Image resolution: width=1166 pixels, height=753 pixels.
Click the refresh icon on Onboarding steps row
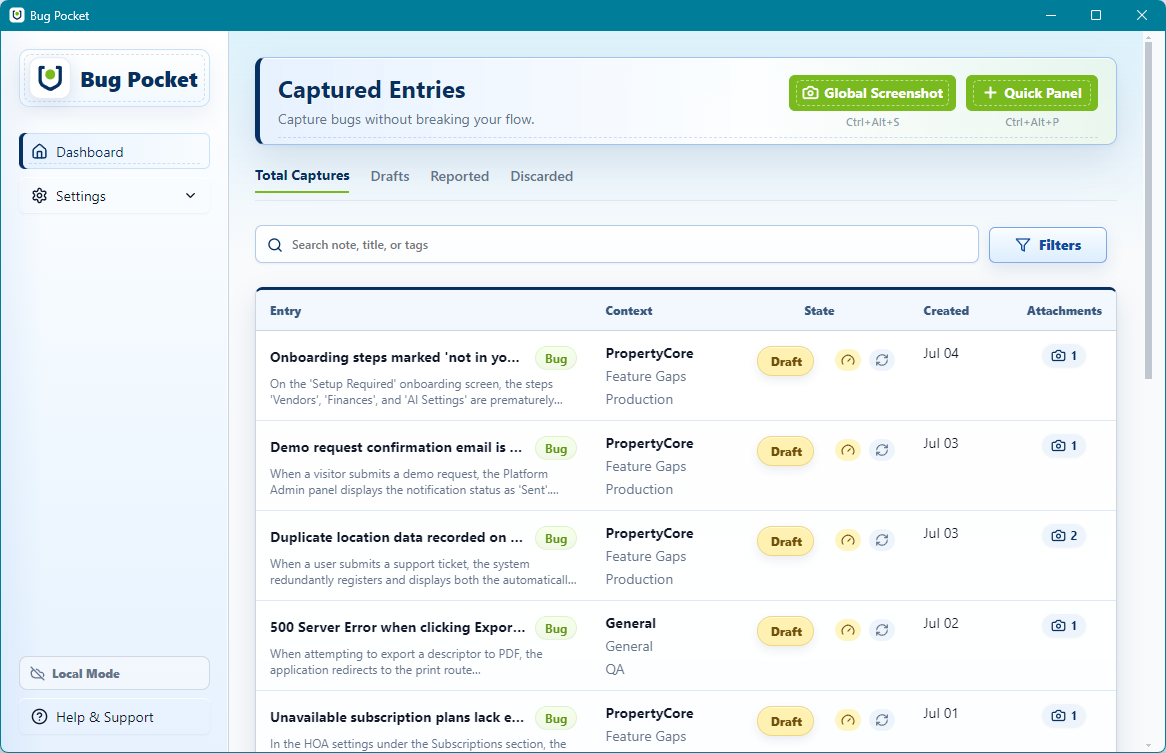(882, 361)
